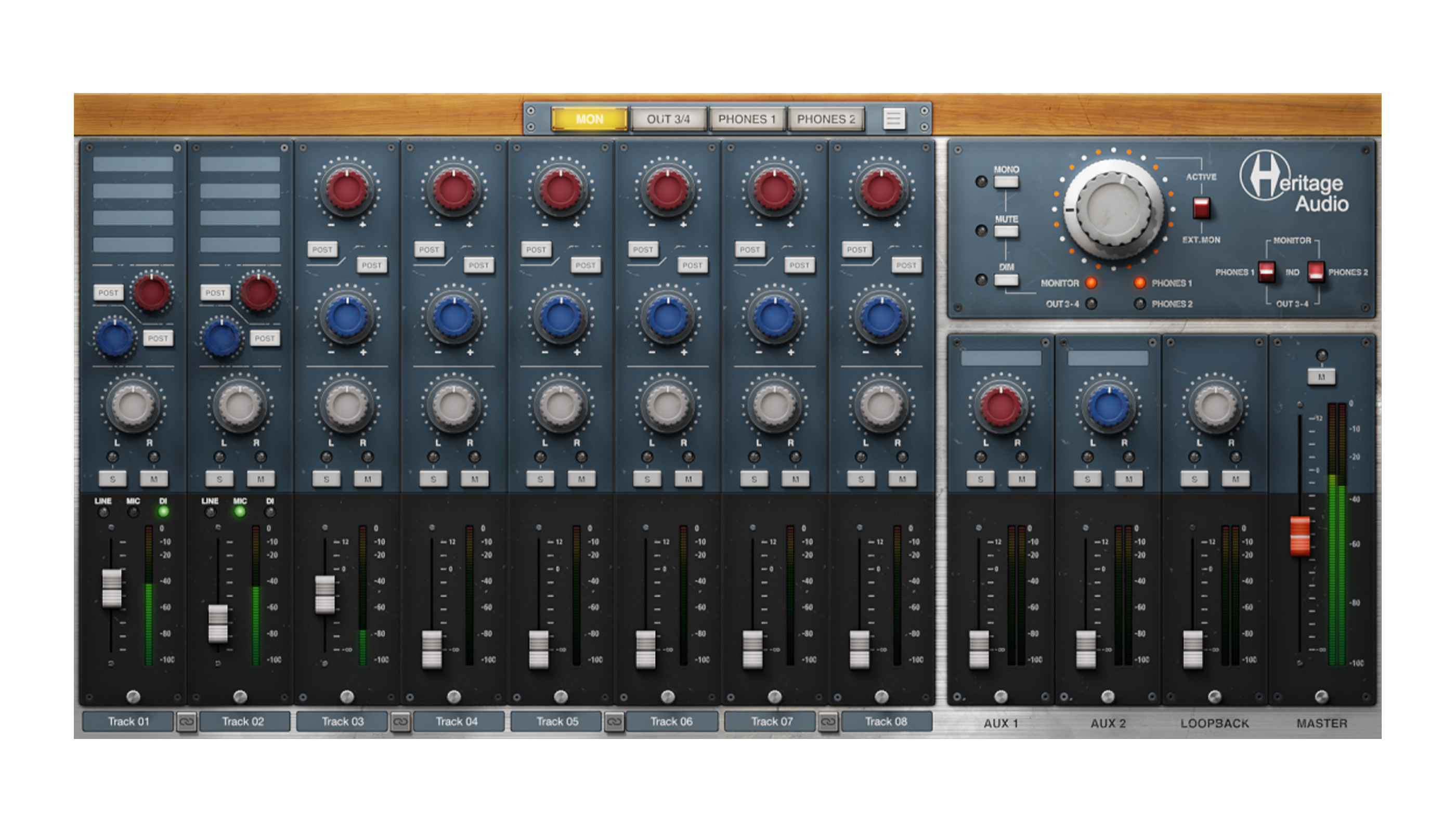
Task: Click AUX 2 fader handle
Action: pyautogui.click(x=1086, y=649)
